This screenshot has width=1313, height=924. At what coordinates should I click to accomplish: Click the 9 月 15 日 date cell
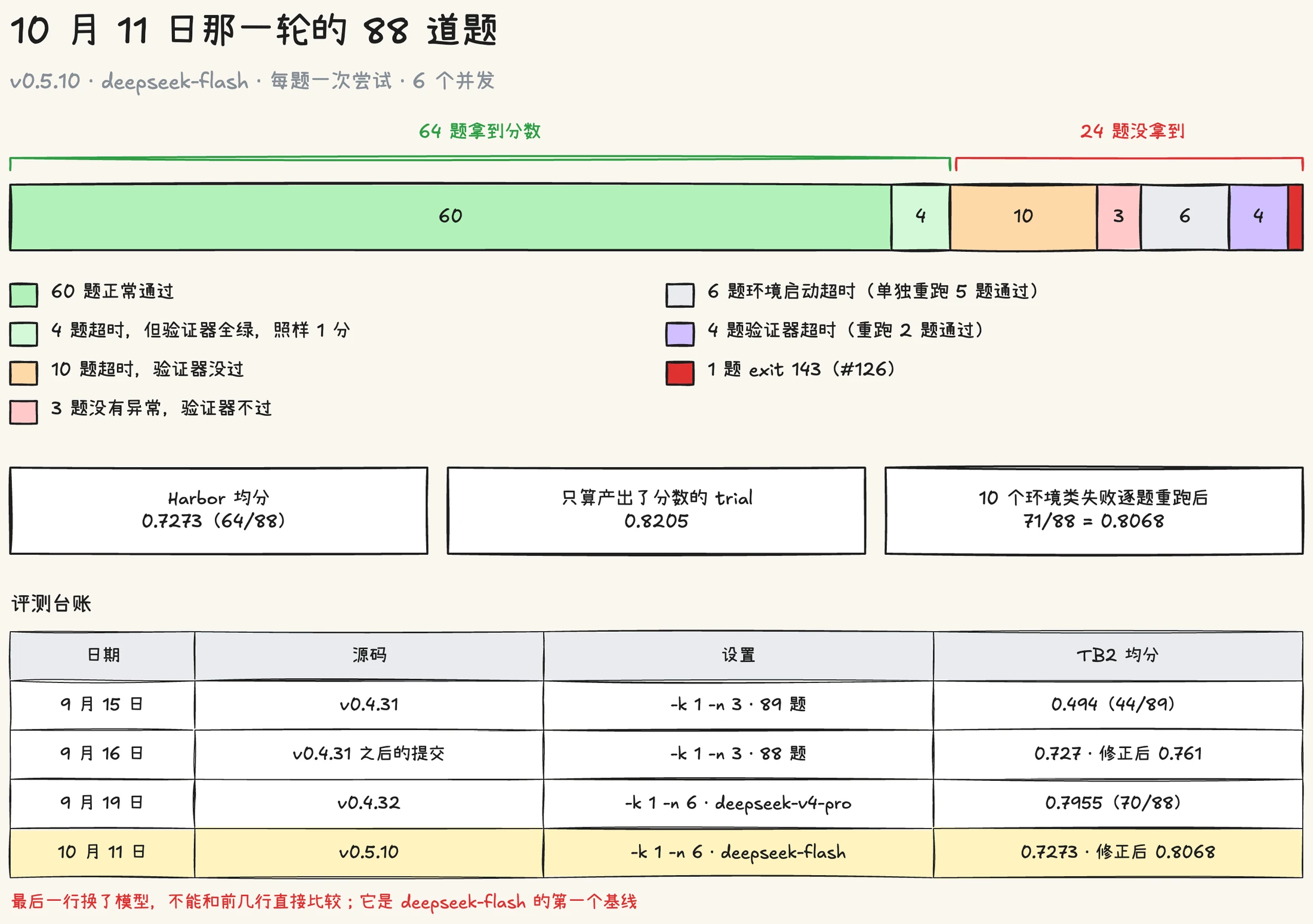click(103, 704)
